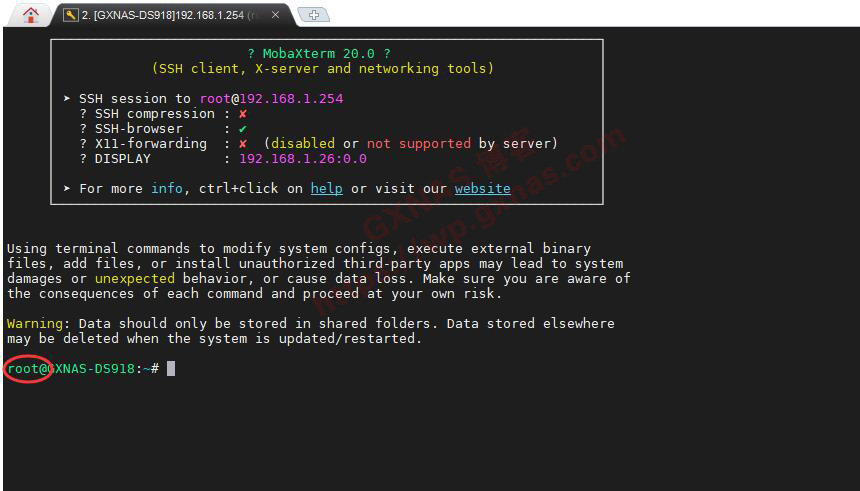Click the terminal cursor block after the prompt
This screenshot has width=860, height=491.
point(171,369)
